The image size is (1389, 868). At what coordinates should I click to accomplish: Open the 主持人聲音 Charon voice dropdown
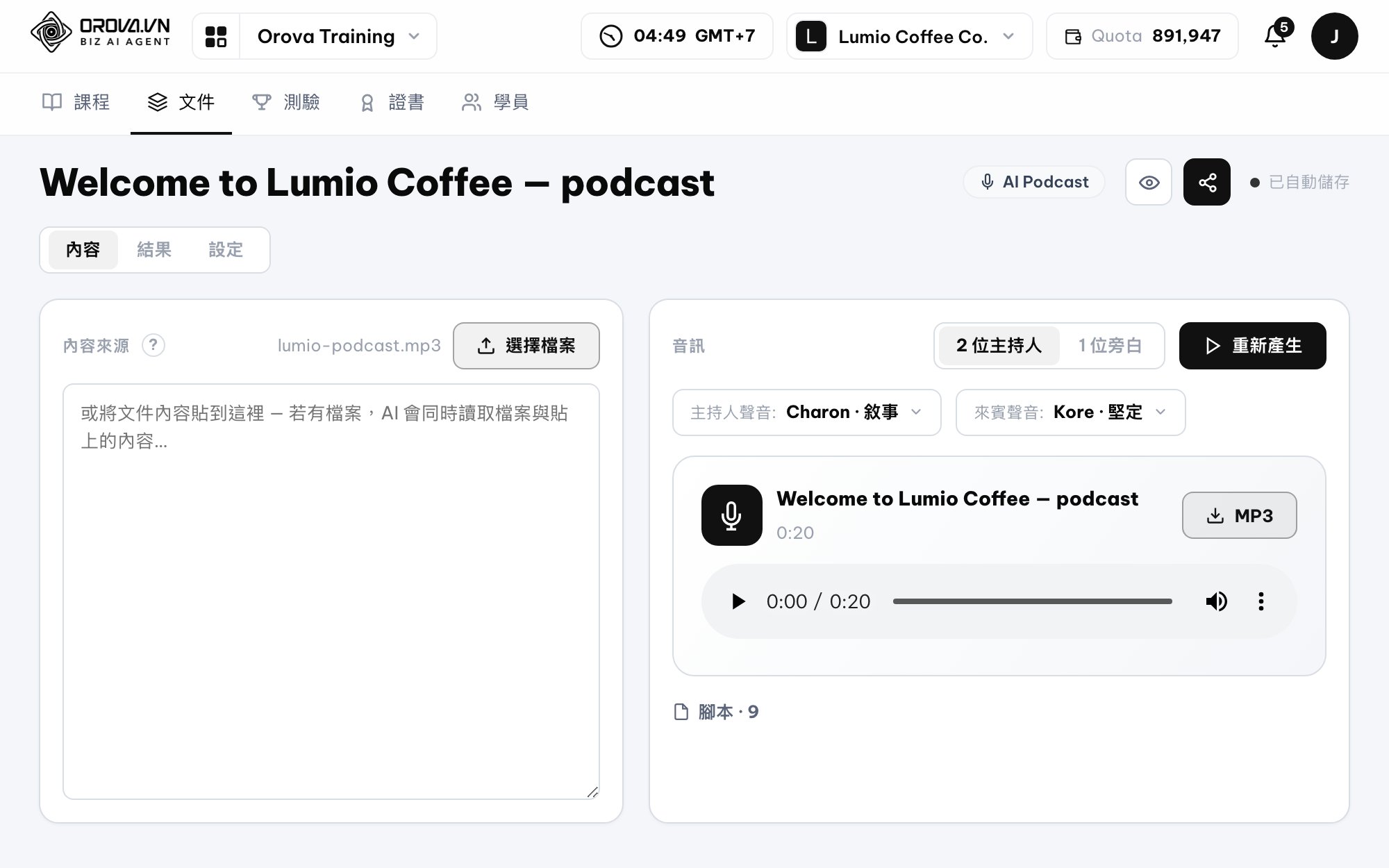[807, 412]
